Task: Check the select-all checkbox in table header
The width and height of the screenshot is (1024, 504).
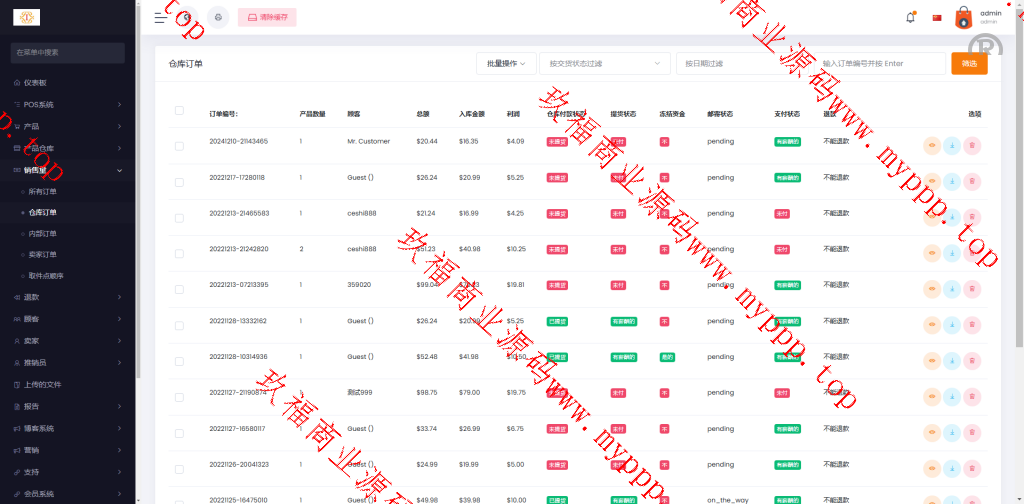Action: [x=179, y=110]
